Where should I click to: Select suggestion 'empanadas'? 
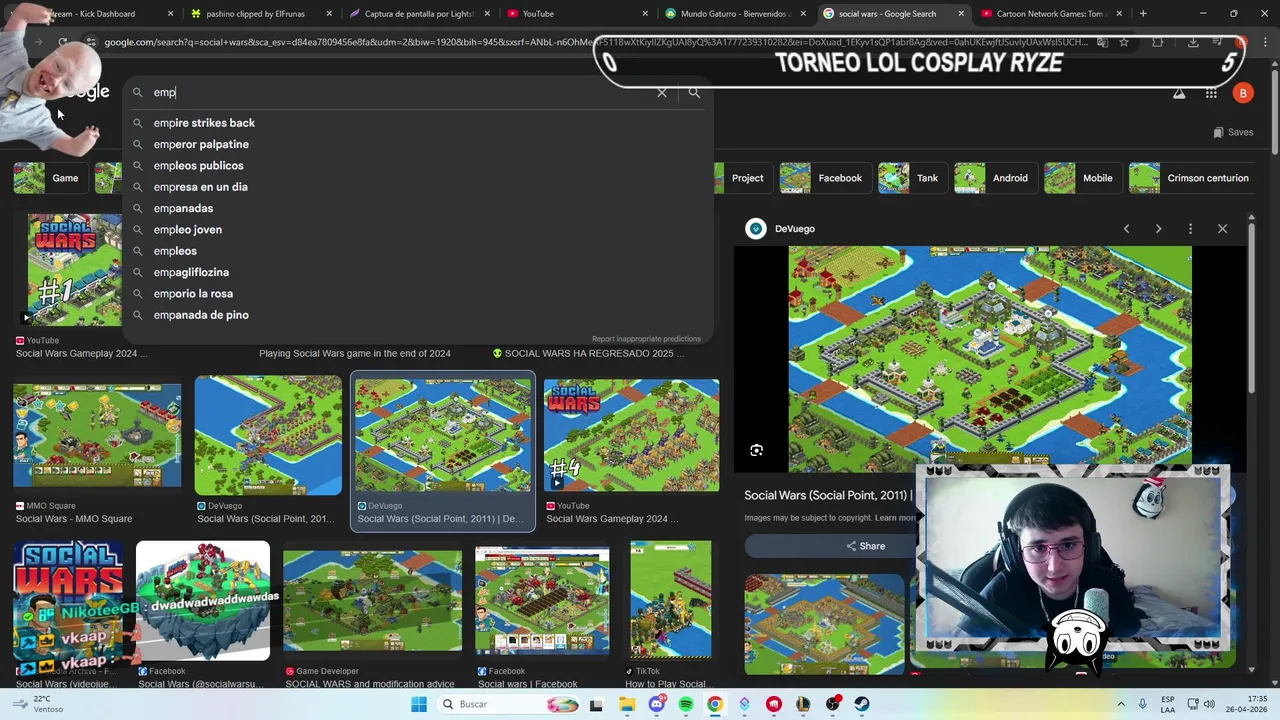pyautogui.click(x=418, y=208)
